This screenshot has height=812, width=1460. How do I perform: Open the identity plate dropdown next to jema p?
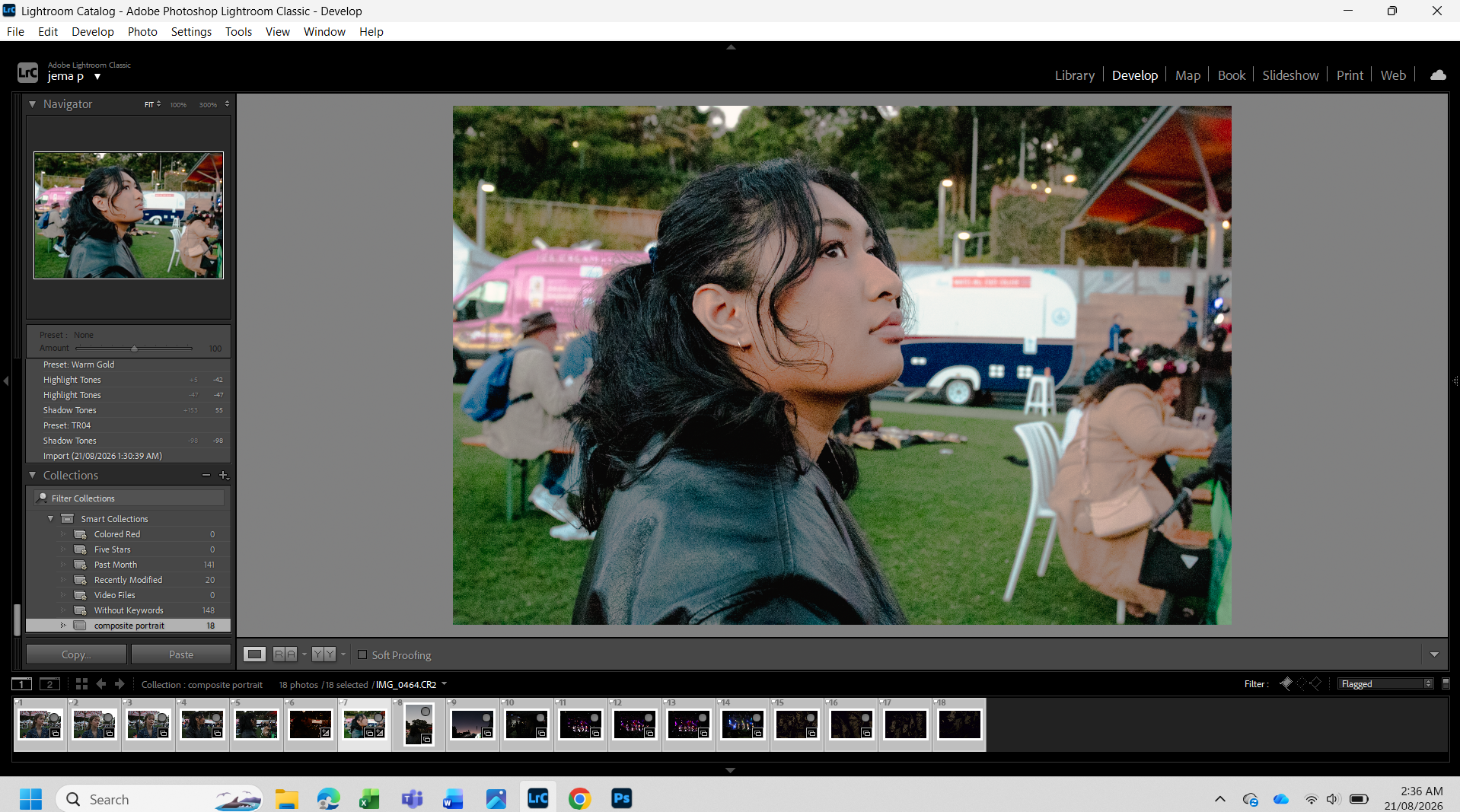point(97,77)
